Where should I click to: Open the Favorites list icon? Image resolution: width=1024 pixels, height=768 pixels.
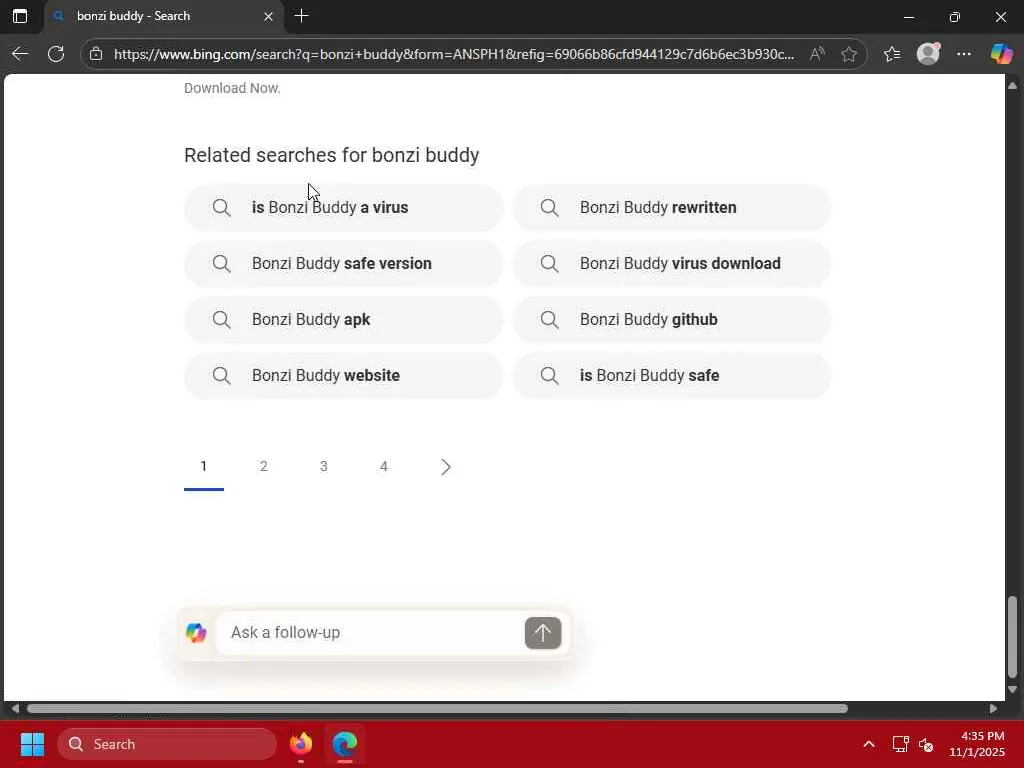click(x=892, y=54)
